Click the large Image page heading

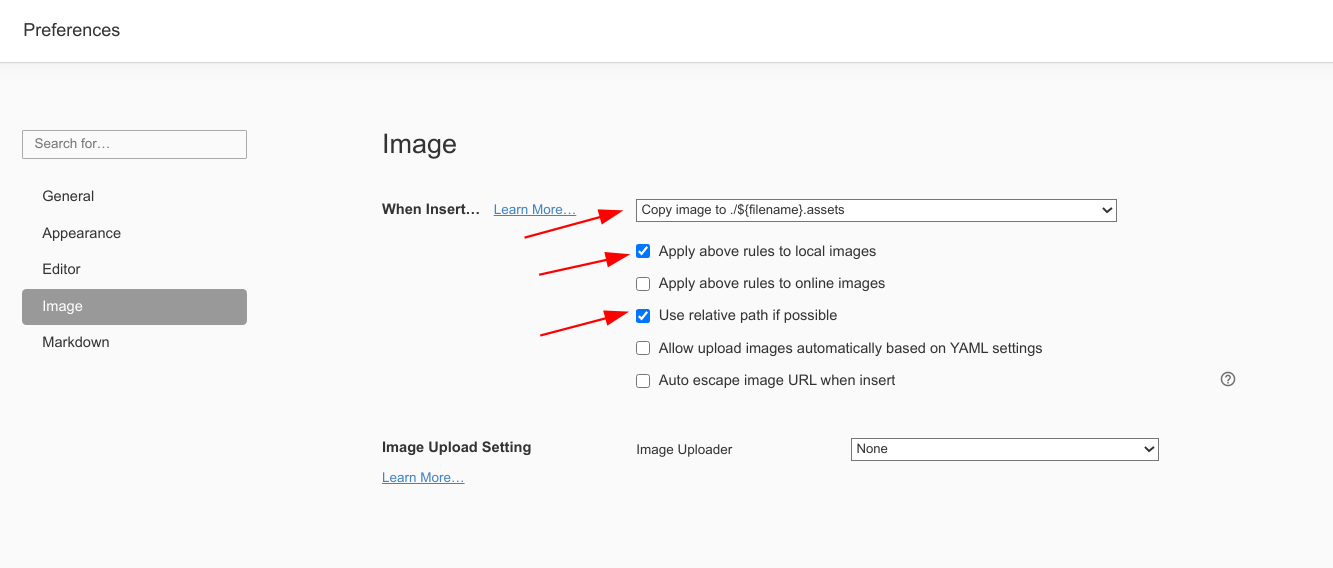[x=419, y=145]
